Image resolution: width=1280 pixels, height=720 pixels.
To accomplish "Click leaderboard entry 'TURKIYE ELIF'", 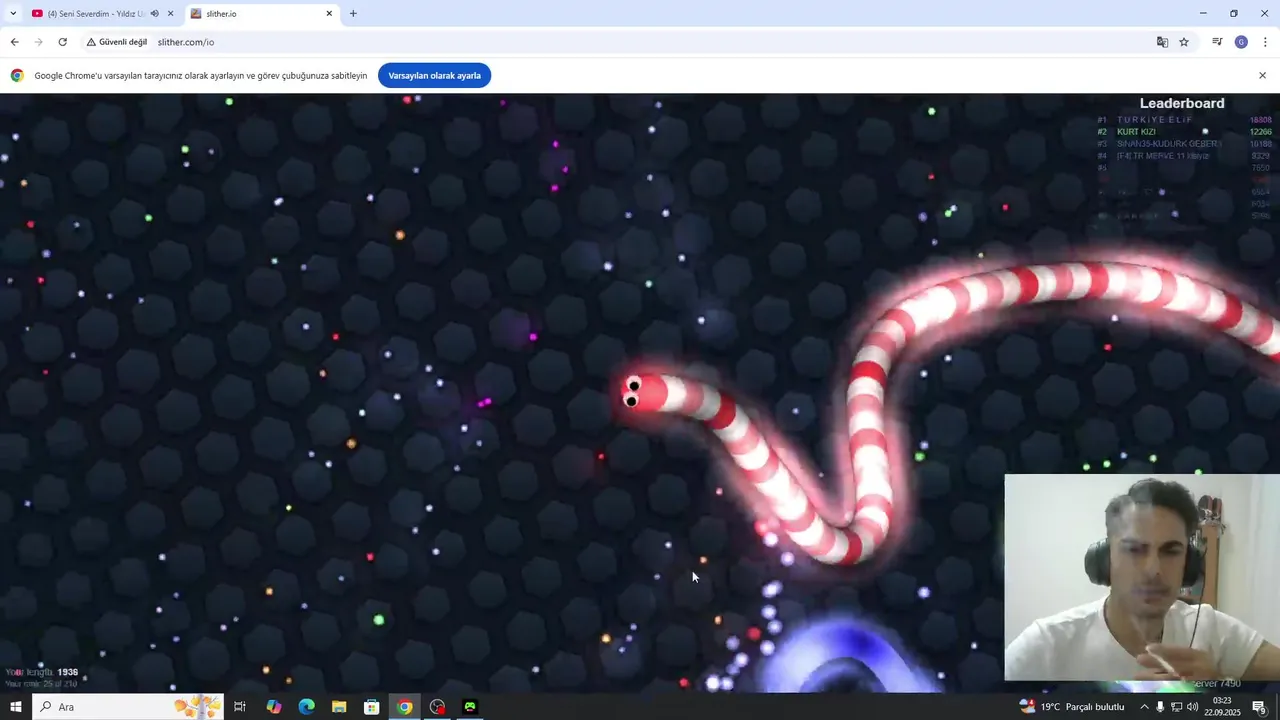I will tap(1155, 120).
